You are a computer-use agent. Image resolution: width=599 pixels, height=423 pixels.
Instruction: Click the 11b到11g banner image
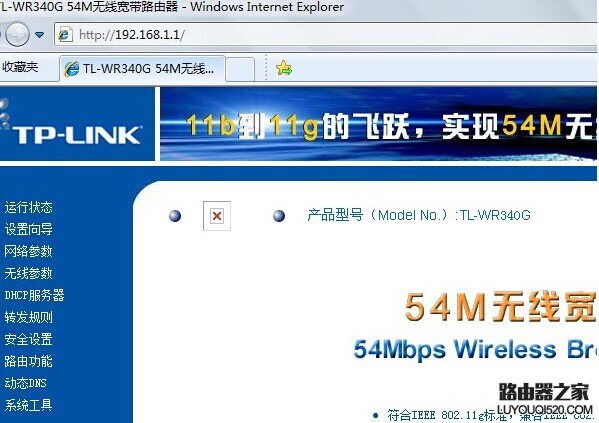click(x=378, y=124)
